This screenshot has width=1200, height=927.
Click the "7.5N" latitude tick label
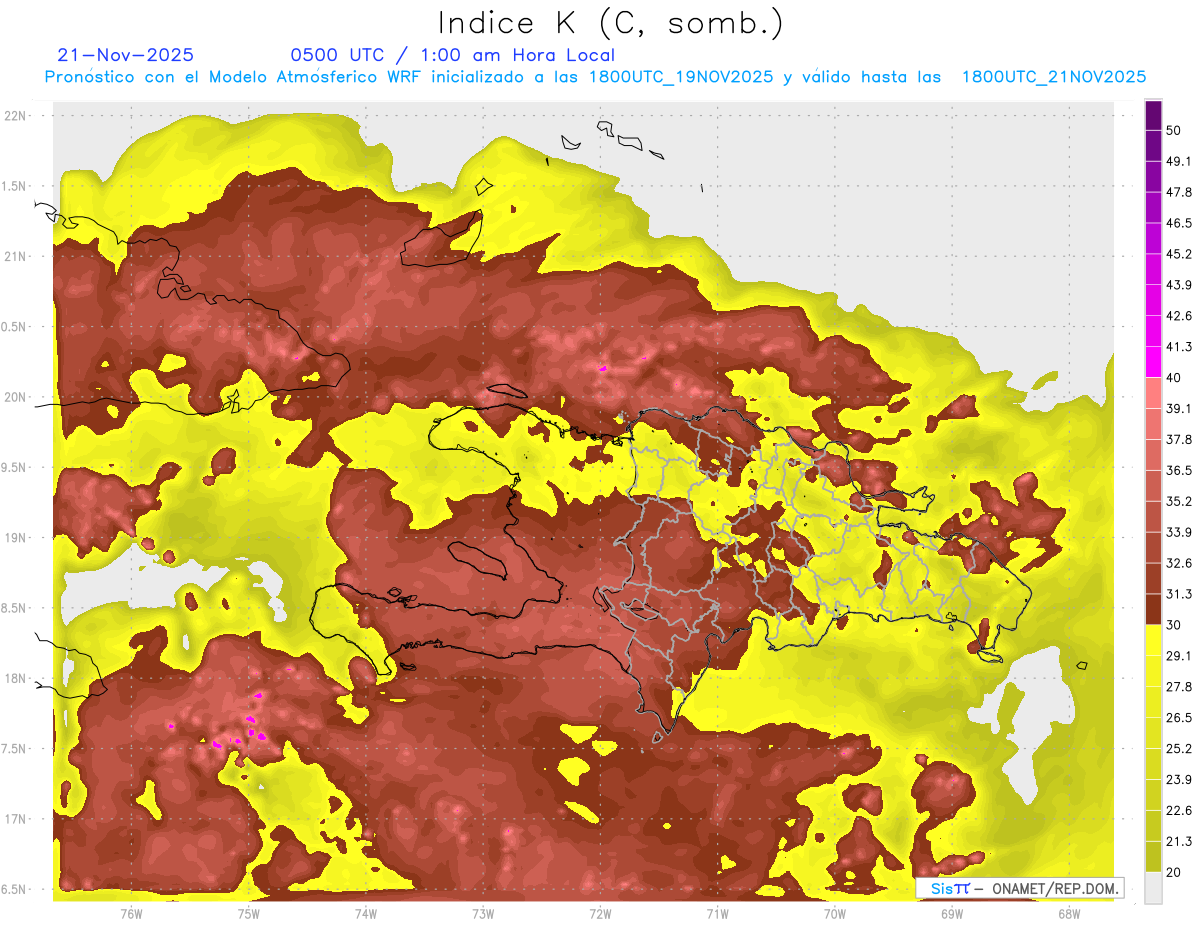[x=16, y=749]
